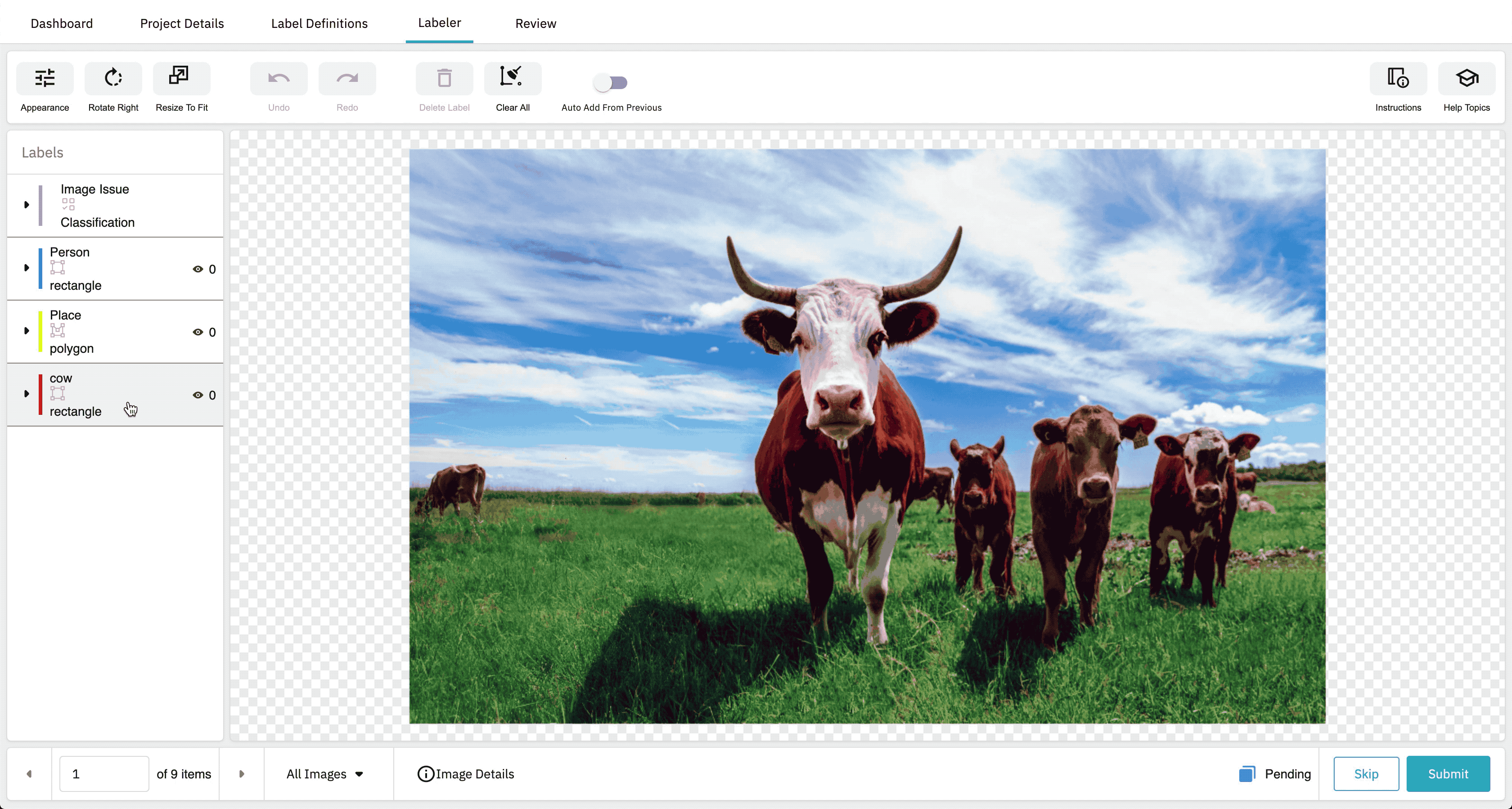Expand the Place label row
Screen dimensions: 1512x809
[x=27, y=331]
